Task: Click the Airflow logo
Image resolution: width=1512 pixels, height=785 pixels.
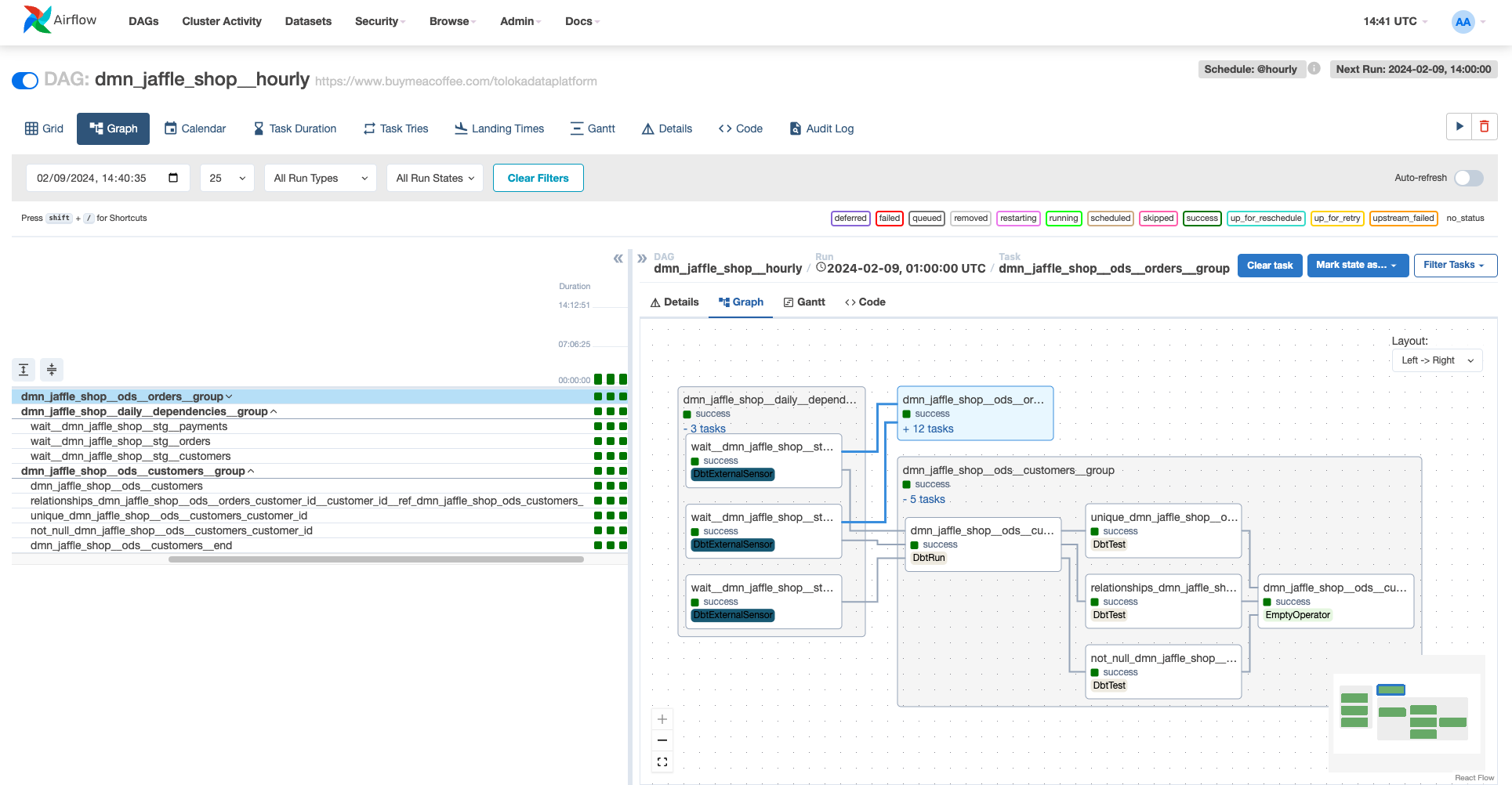Action: (x=60, y=20)
